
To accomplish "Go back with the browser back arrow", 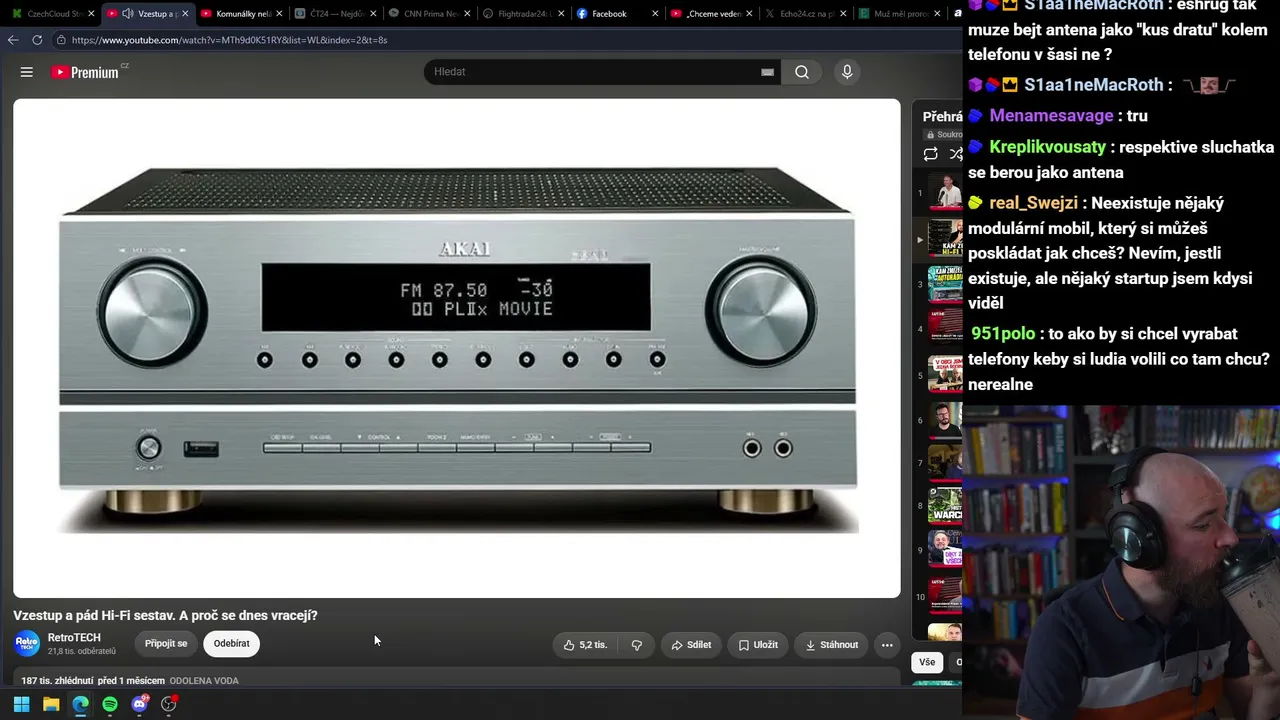I will click(x=13, y=40).
